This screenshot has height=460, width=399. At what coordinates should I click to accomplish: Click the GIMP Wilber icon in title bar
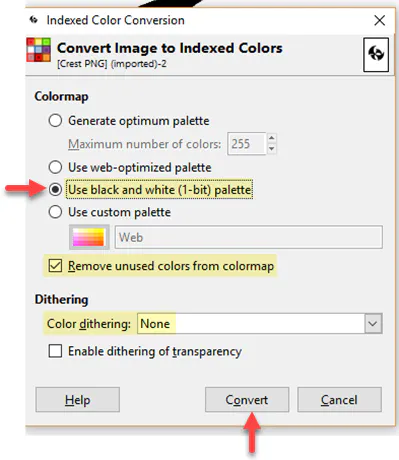34,20
